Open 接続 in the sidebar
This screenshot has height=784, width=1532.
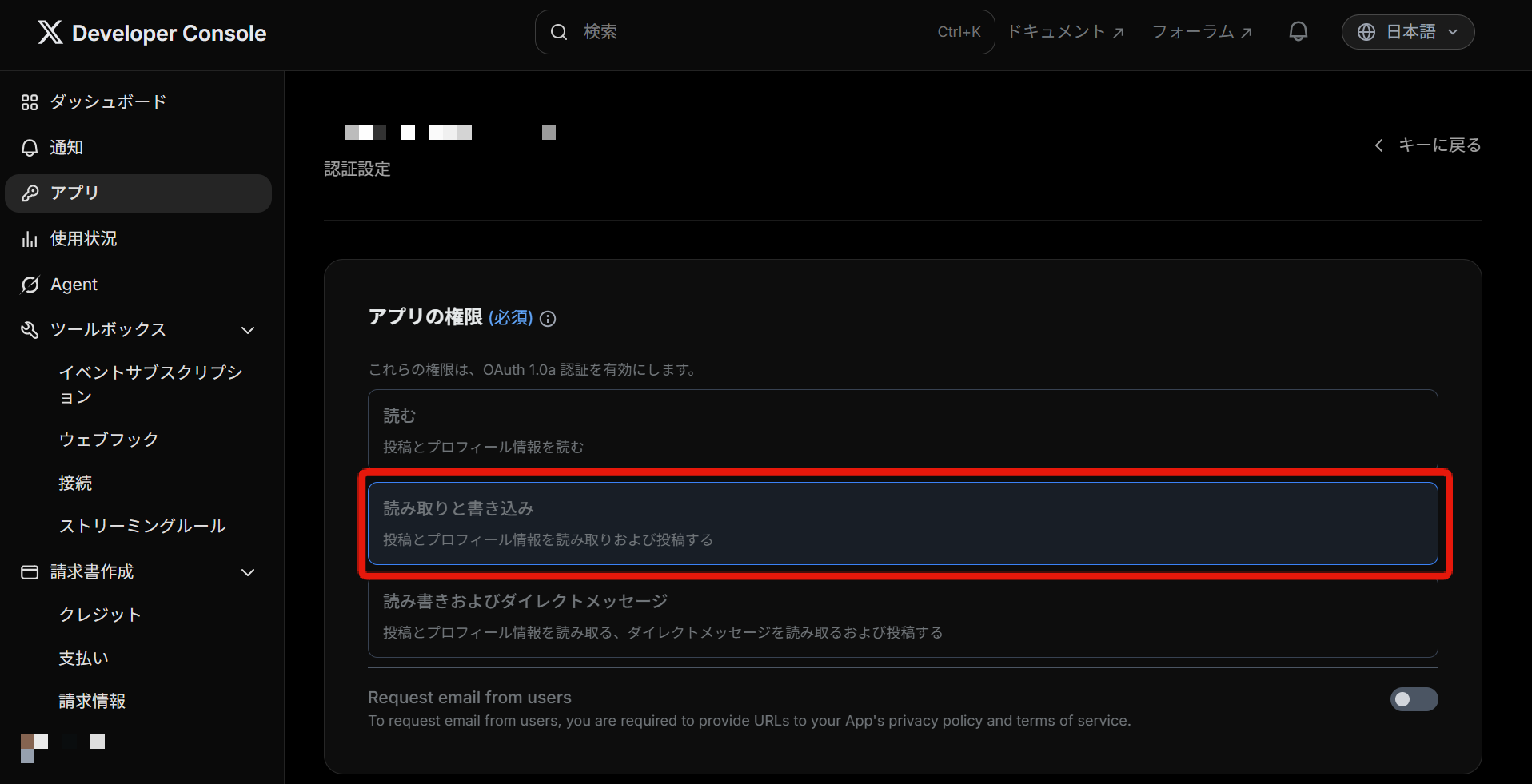pyautogui.click(x=75, y=483)
